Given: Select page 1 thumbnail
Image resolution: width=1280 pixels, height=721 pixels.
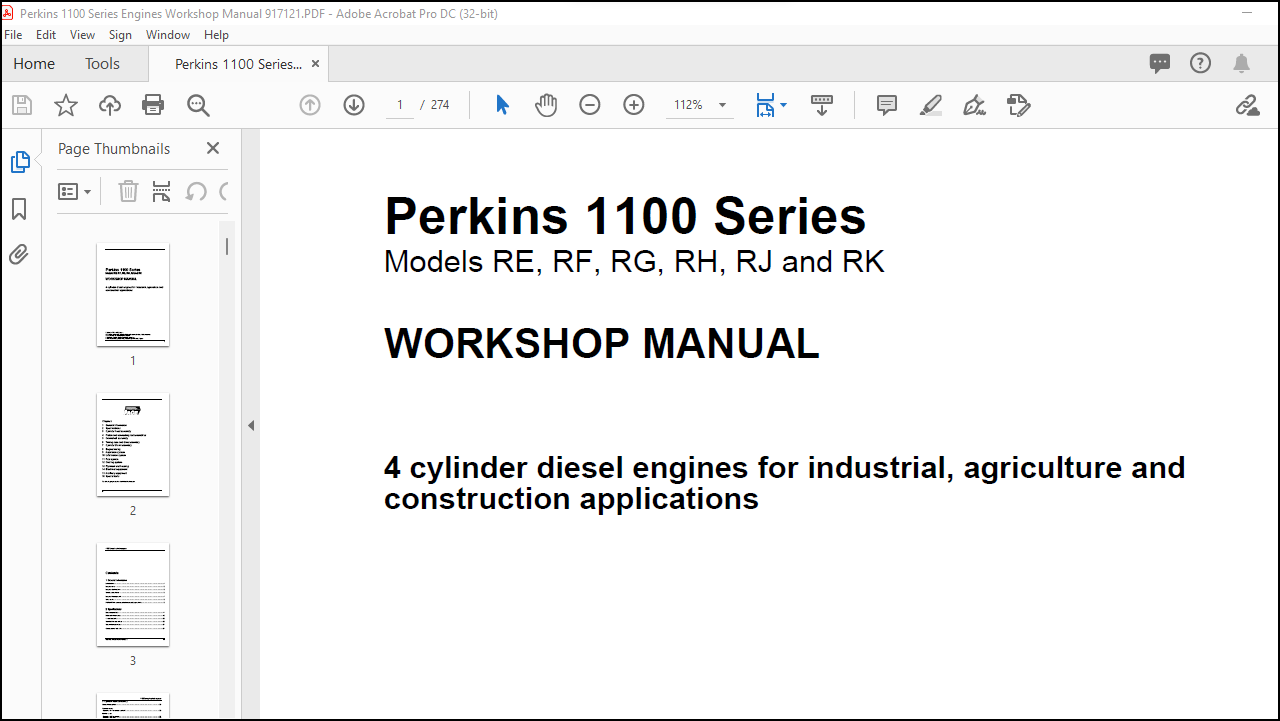Looking at the screenshot, I should (x=133, y=294).
